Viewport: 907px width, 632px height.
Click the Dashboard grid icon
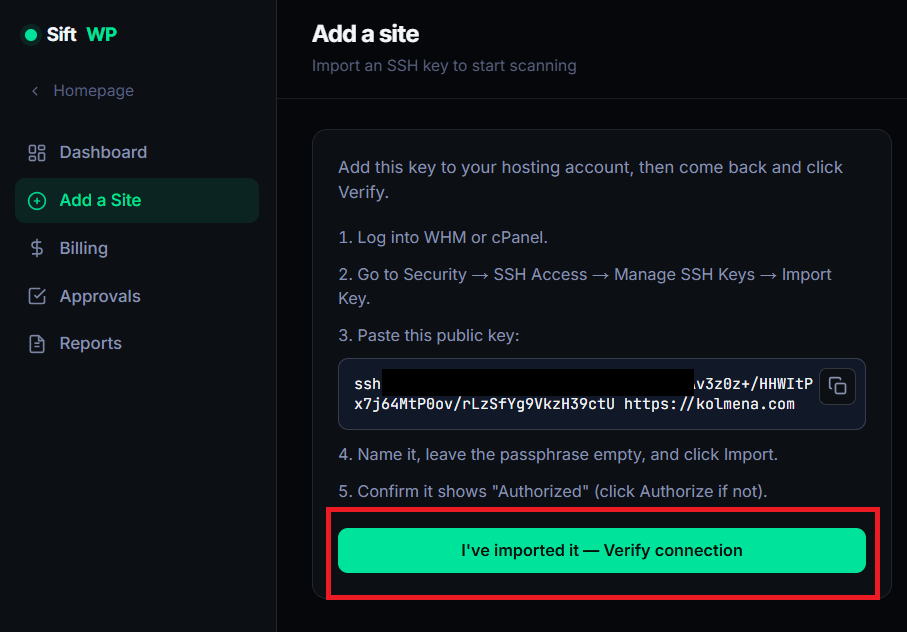[x=37, y=153]
